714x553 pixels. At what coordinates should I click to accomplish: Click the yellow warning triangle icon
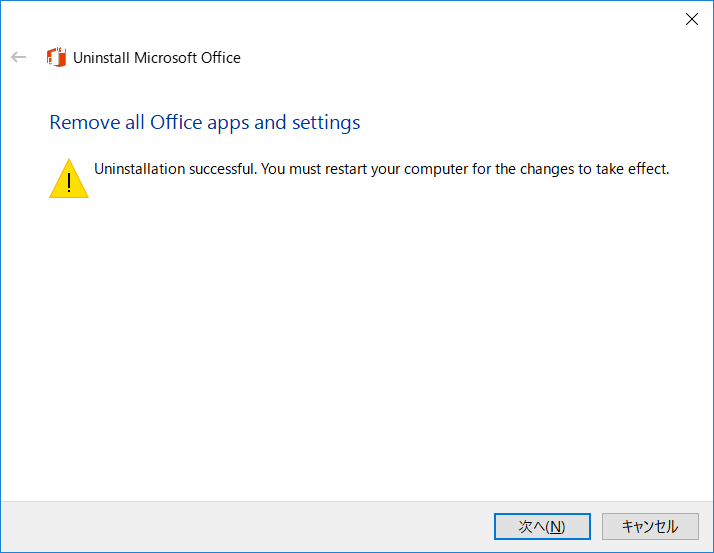pyautogui.click(x=69, y=179)
